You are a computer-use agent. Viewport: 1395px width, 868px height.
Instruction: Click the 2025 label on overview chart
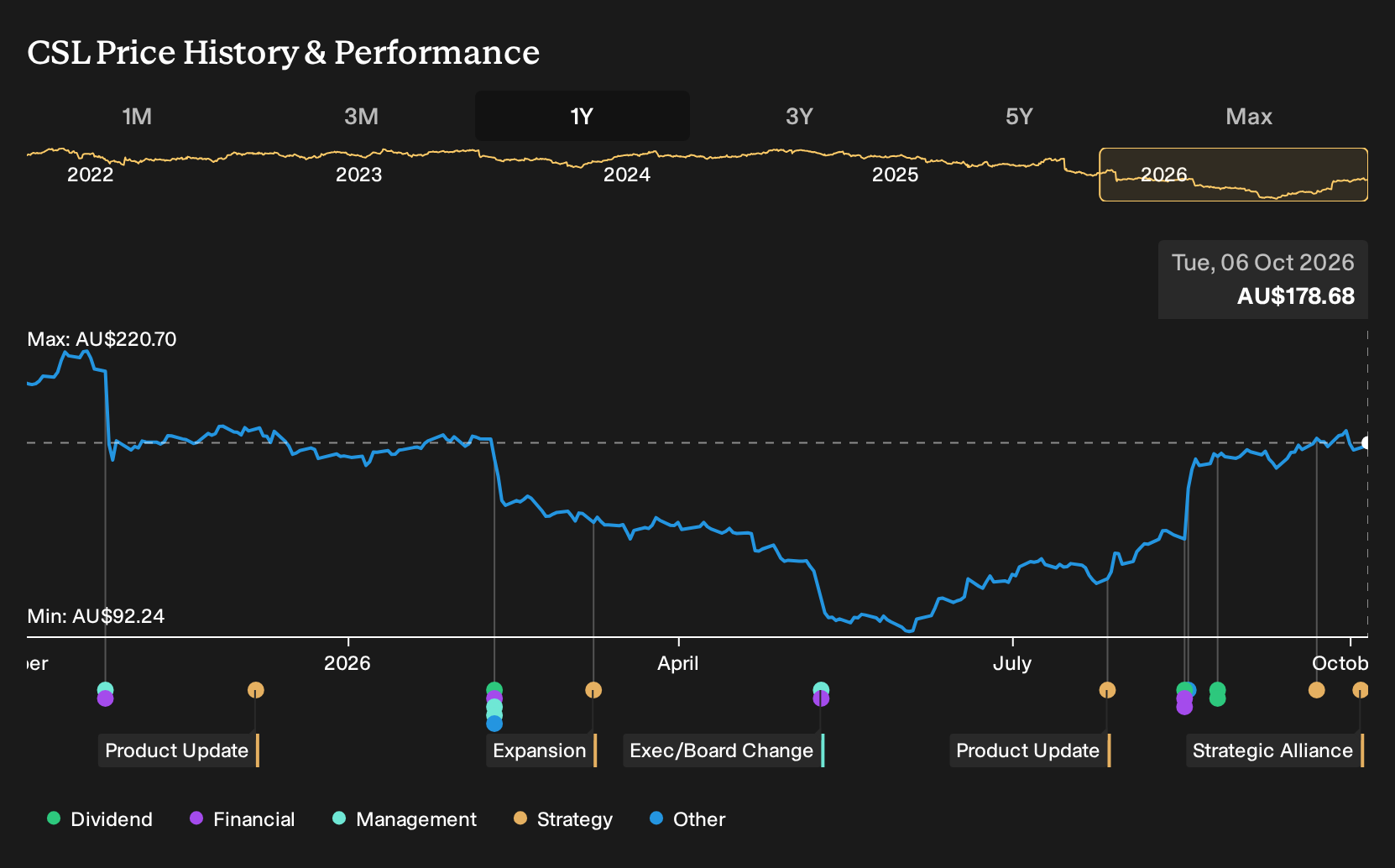896,175
